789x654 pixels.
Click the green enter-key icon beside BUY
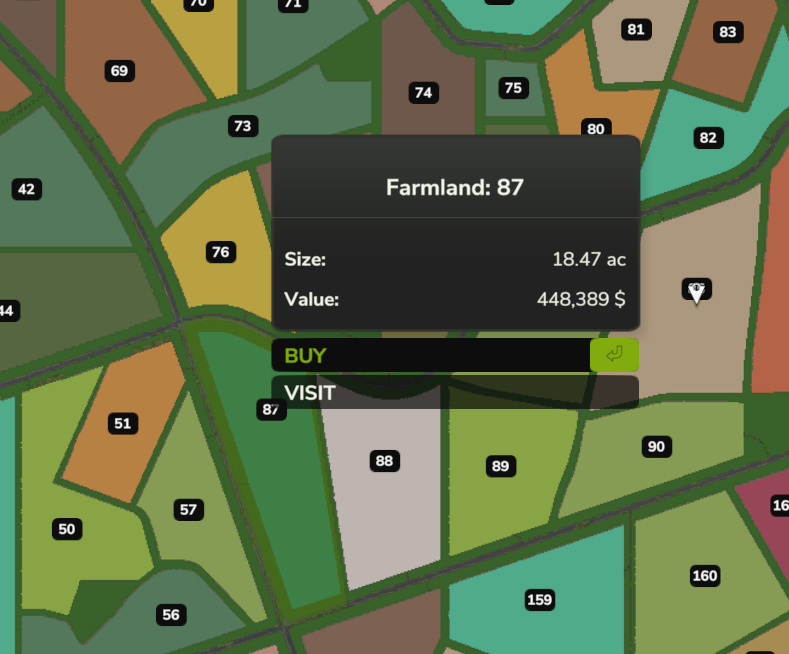click(x=614, y=355)
